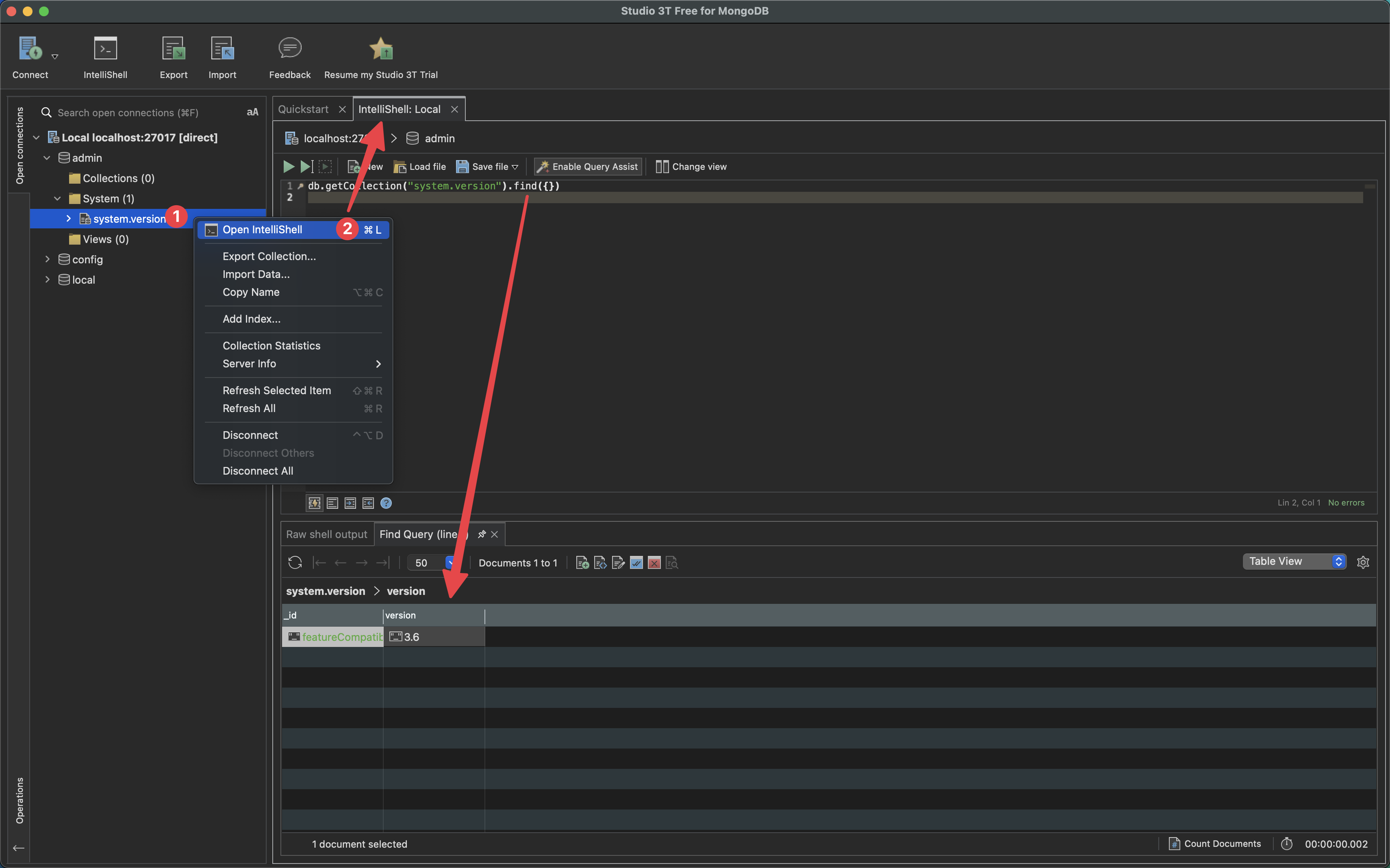This screenshot has width=1390, height=868.
Task: View selected document as JSON
Action: pos(600,562)
